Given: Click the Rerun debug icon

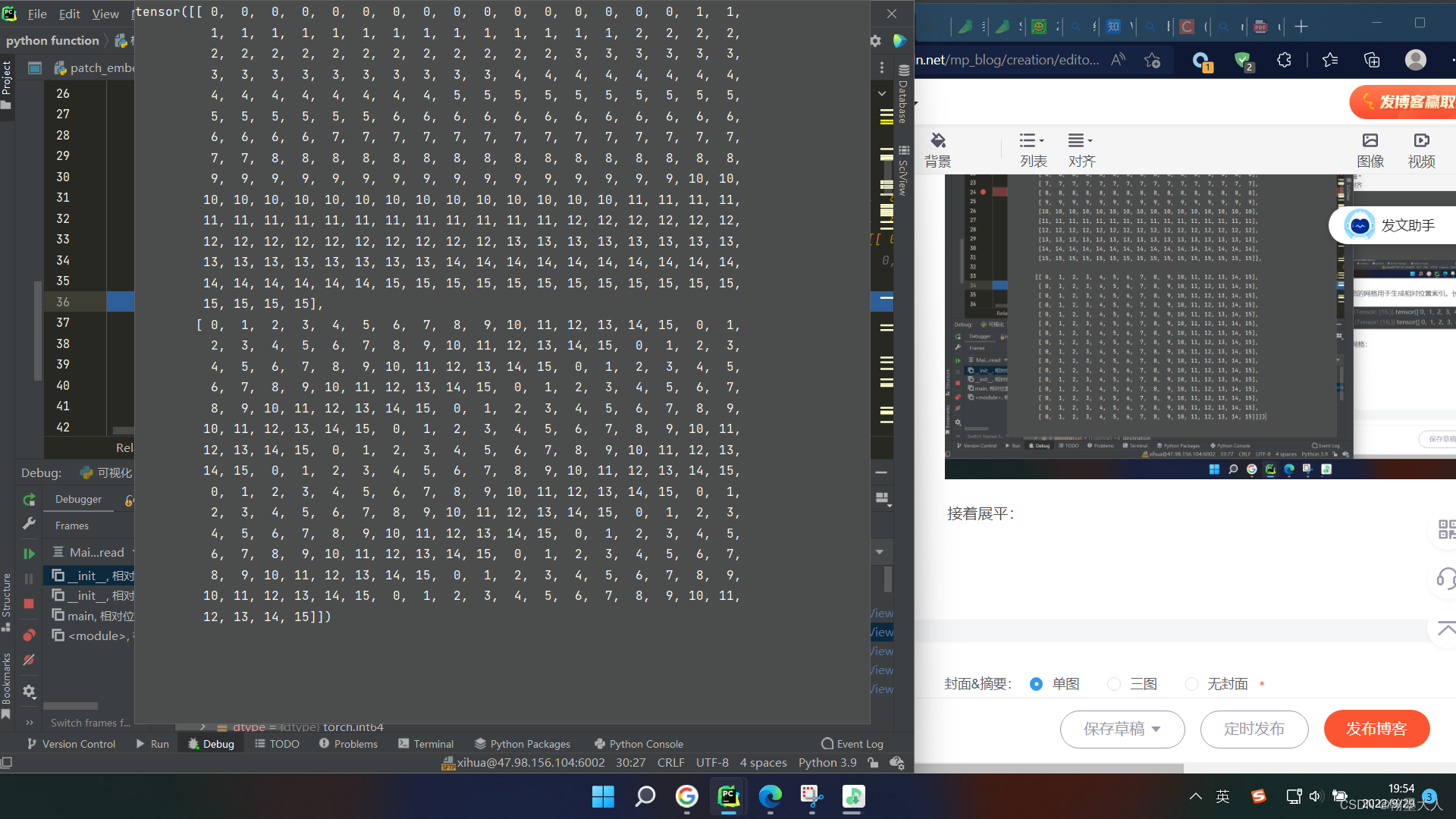Looking at the screenshot, I should [29, 499].
